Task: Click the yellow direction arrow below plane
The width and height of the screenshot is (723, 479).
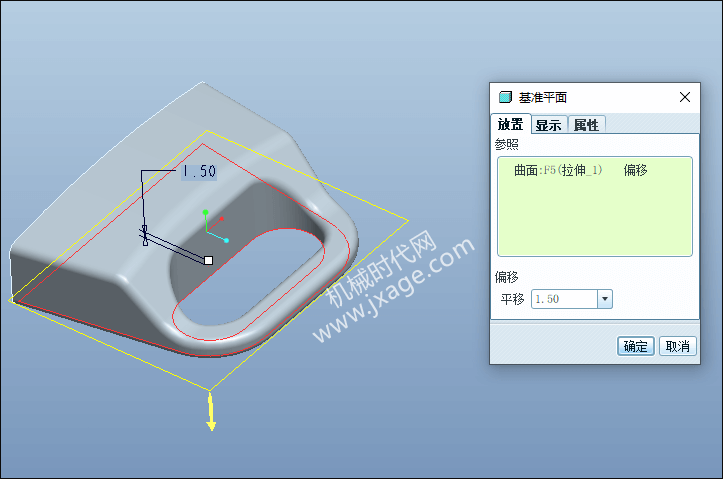Action: click(211, 411)
